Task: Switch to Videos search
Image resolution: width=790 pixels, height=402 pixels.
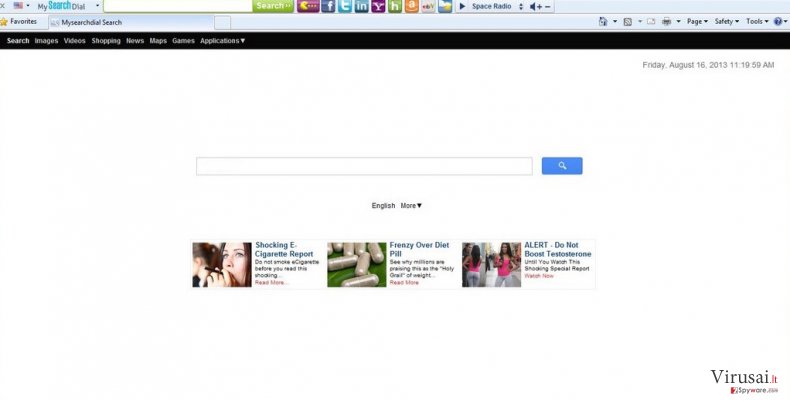Action: [75, 41]
